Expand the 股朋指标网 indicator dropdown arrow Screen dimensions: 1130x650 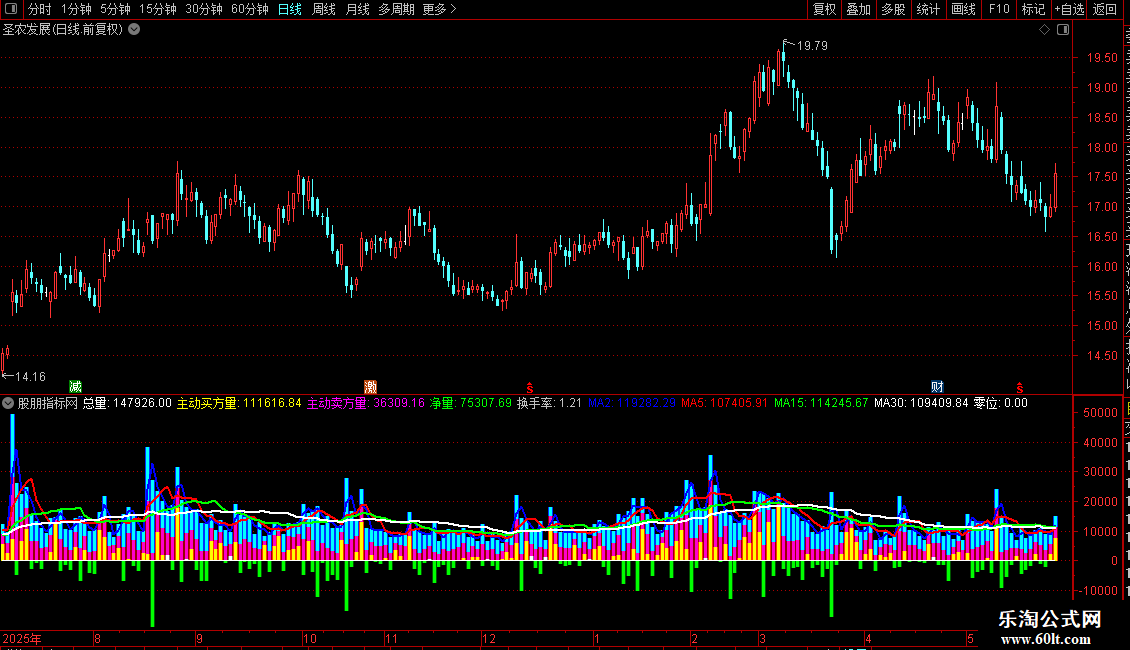tap(8, 404)
